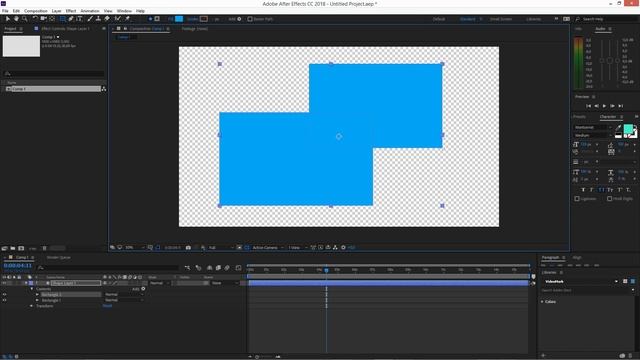Open the Add shape contents menu
Screen dimensions: 640x360
143,289
